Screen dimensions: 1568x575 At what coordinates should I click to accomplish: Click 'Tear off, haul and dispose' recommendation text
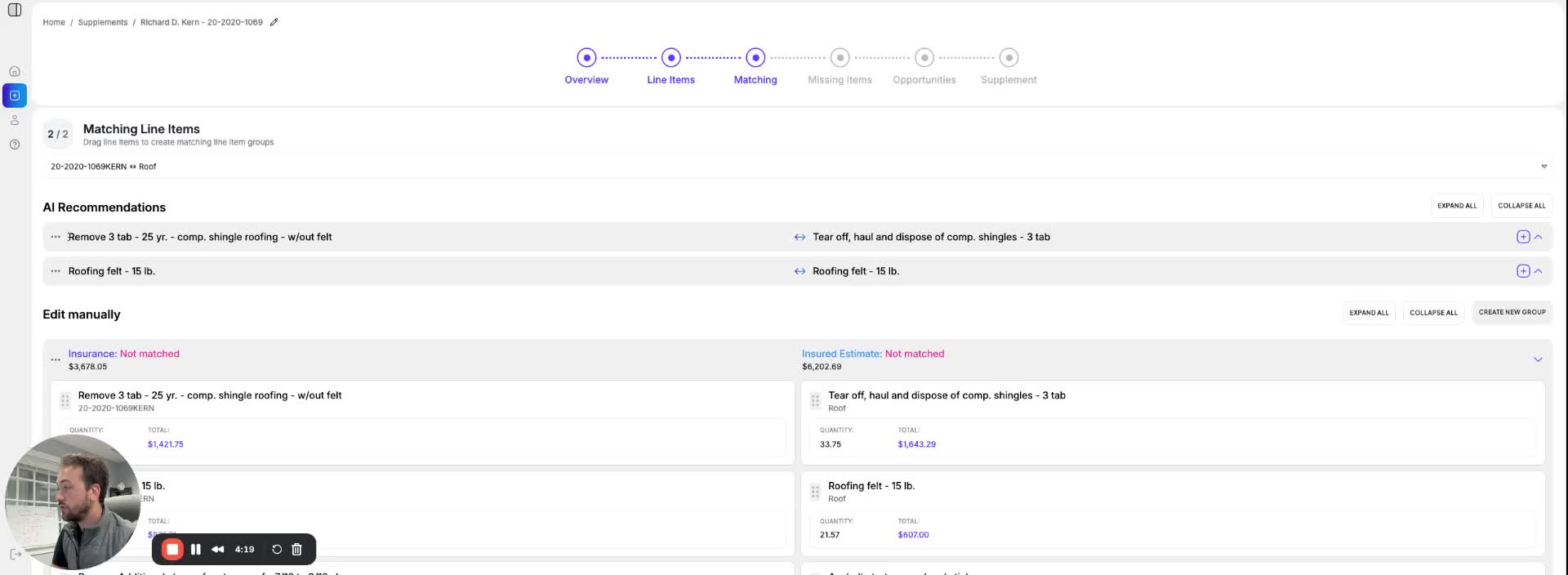pyautogui.click(x=931, y=237)
